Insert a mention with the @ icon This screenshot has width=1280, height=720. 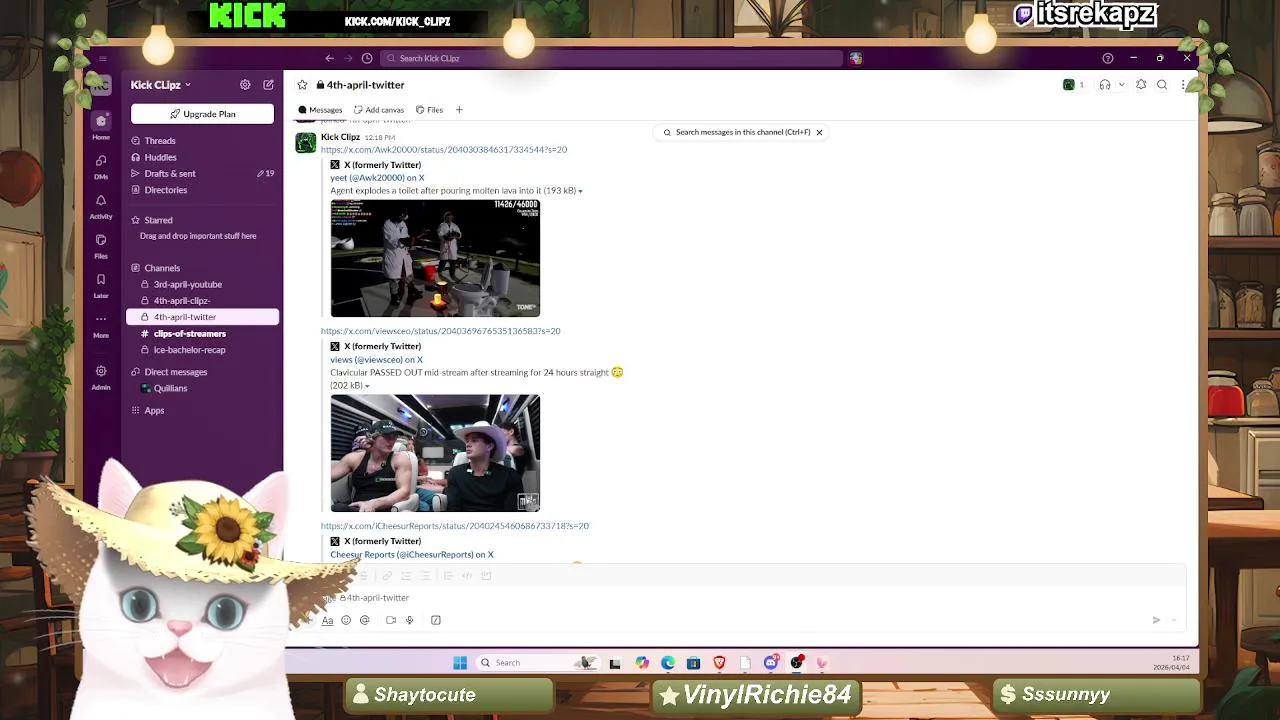coord(365,620)
